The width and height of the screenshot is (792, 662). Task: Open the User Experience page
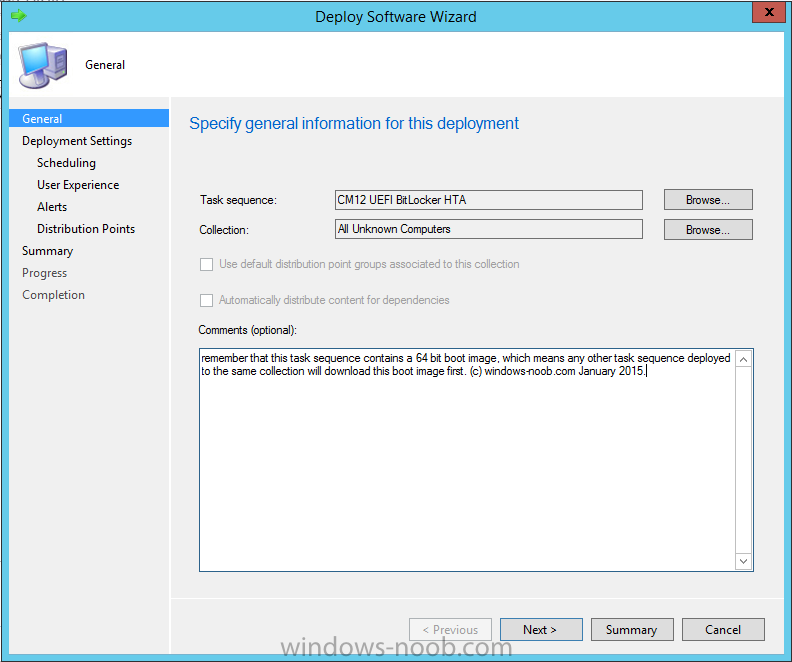78,185
